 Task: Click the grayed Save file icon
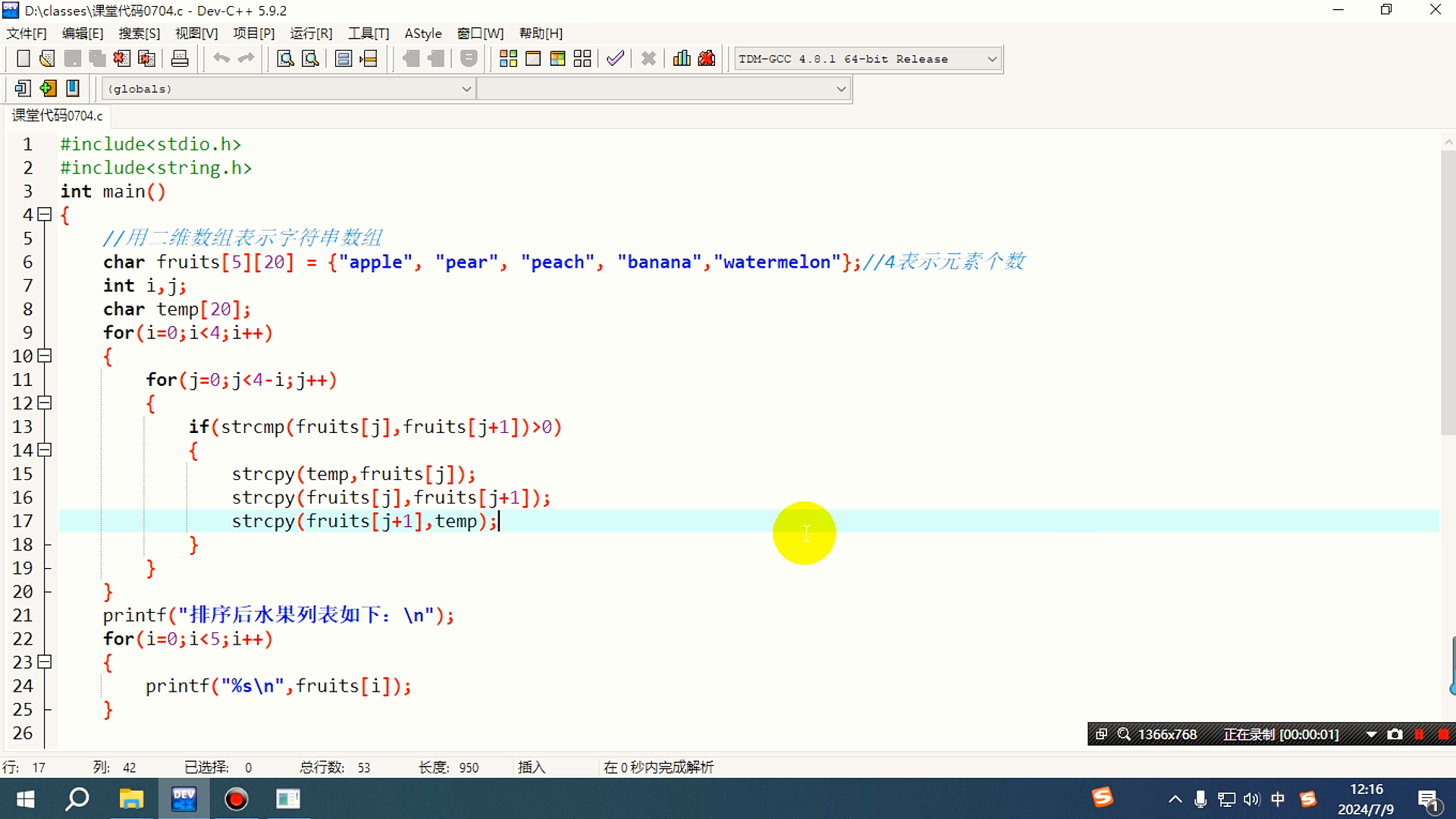point(72,58)
